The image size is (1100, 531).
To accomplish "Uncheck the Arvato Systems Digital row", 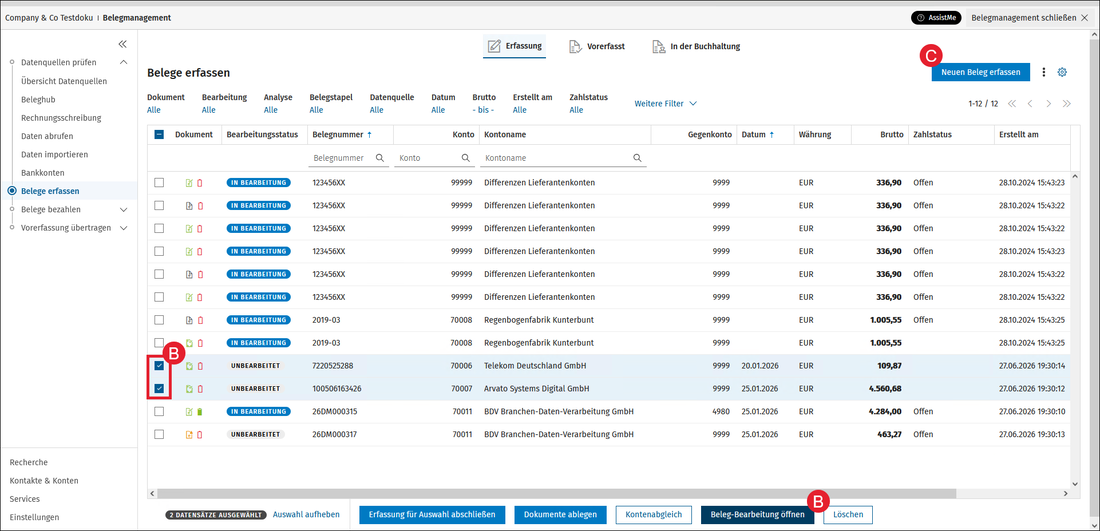I will tap(159, 389).
